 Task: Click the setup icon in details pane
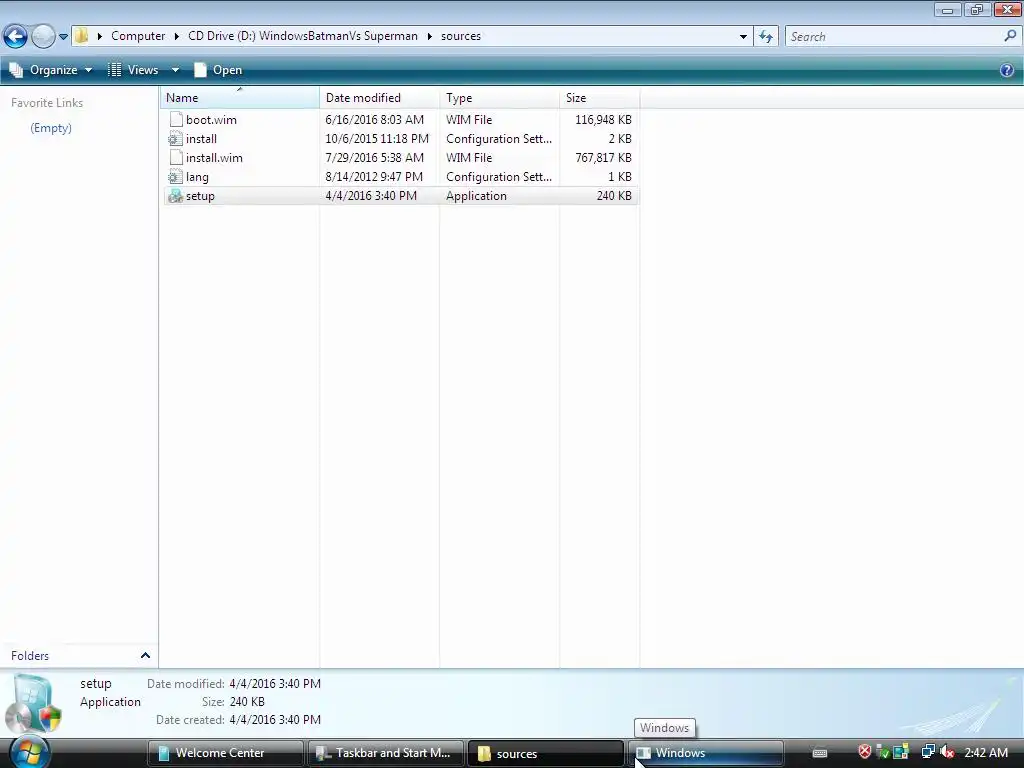(34, 703)
